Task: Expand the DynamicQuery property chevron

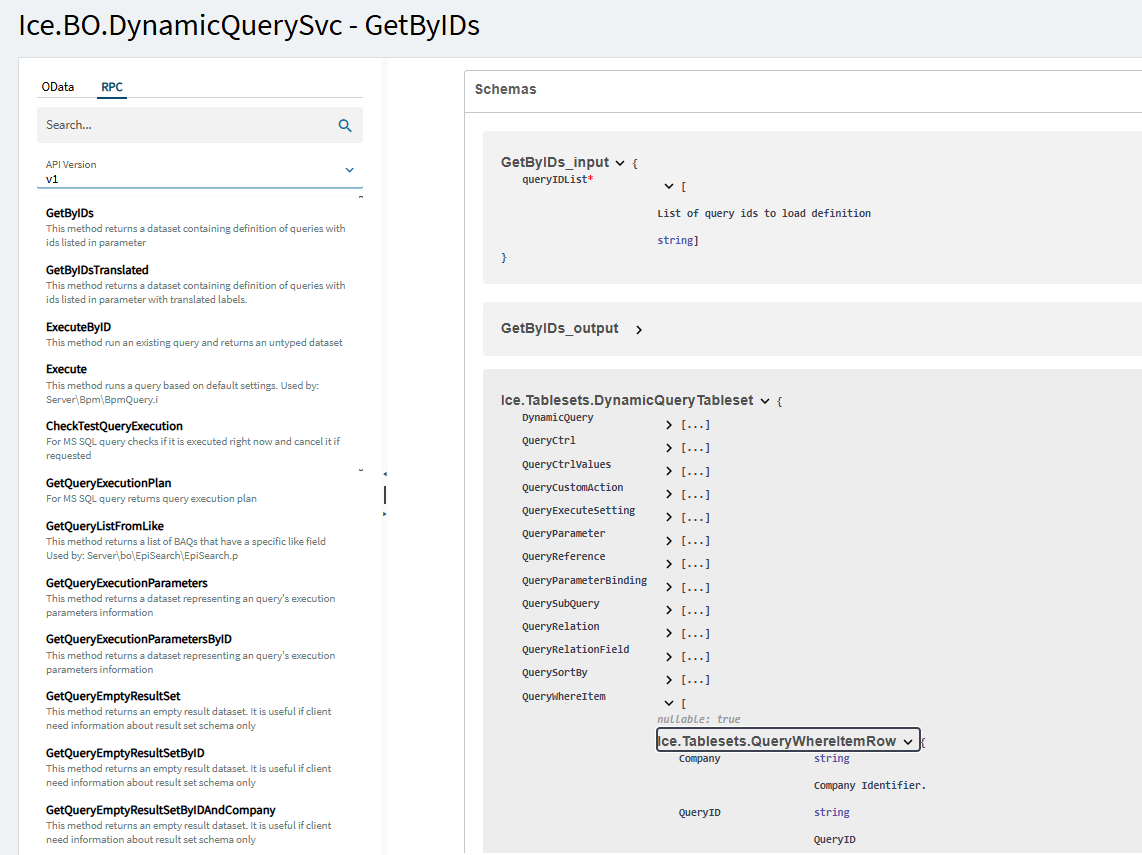Action: pyautogui.click(x=669, y=425)
